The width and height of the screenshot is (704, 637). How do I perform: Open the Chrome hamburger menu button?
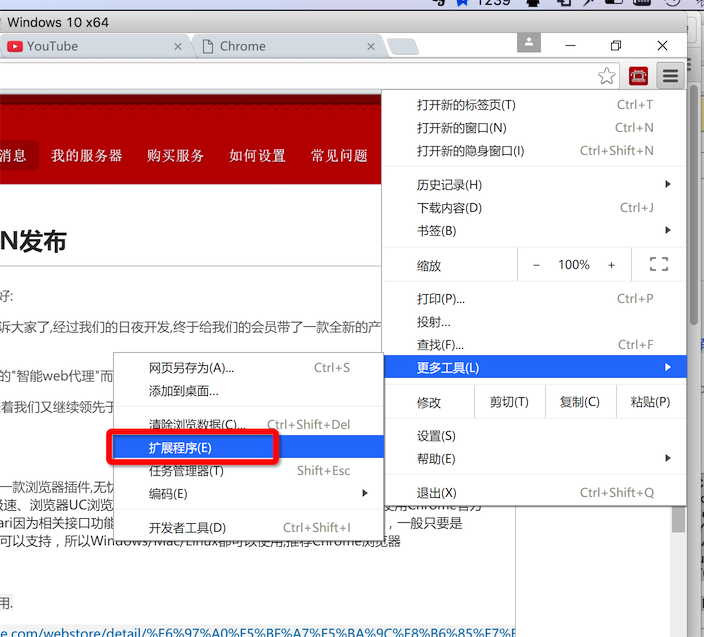pyautogui.click(x=670, y=76)
